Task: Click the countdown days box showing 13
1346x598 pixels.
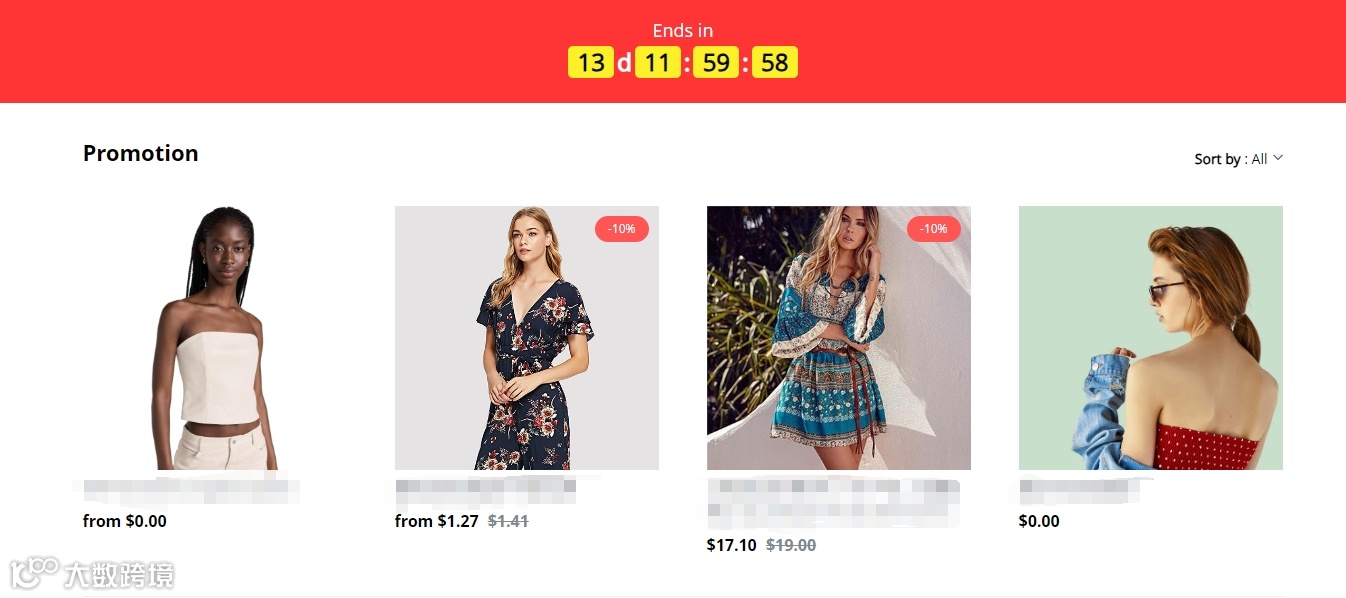Action: point(591,63)
